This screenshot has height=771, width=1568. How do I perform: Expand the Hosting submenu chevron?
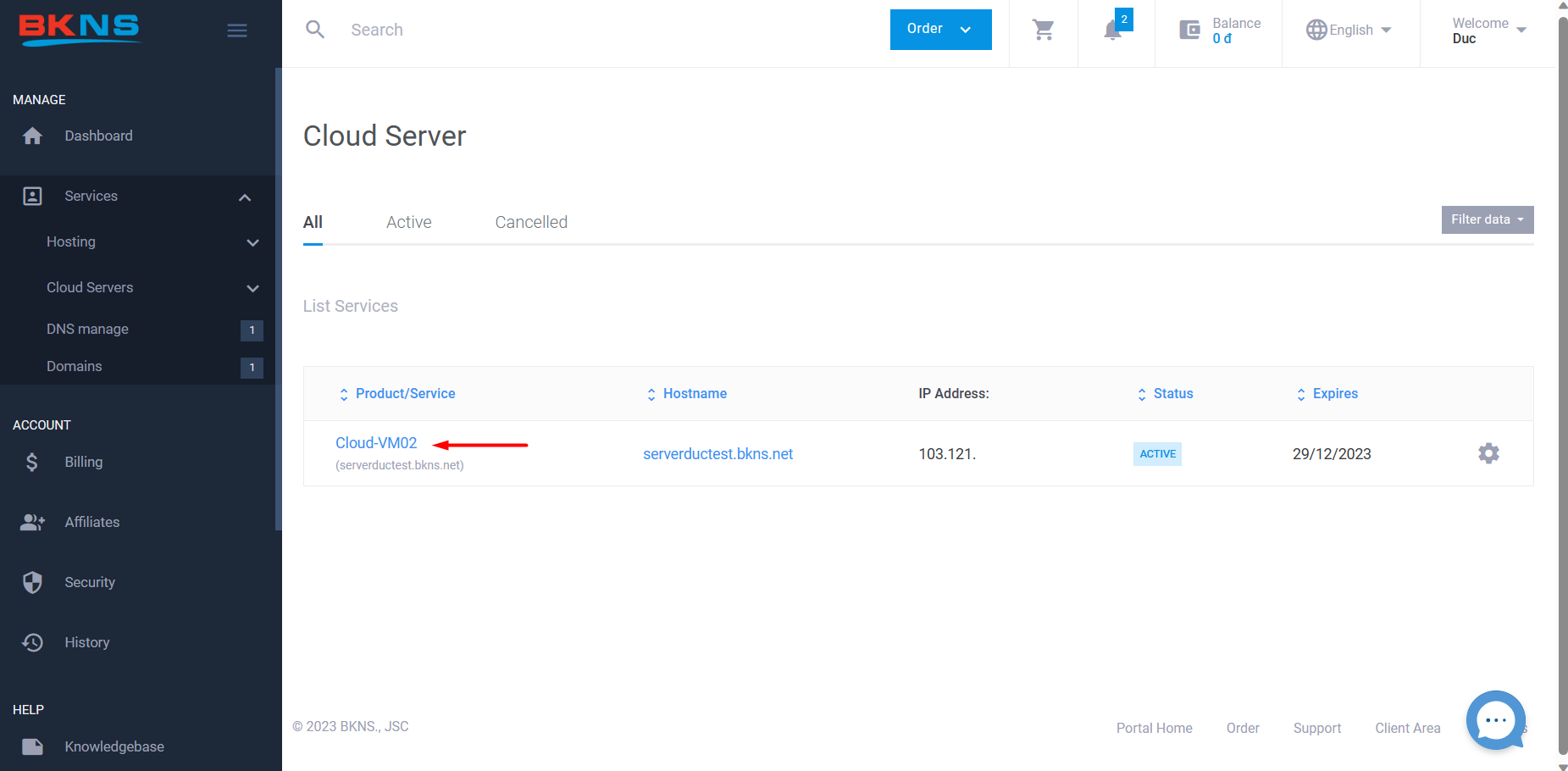[x=252, y=243]
